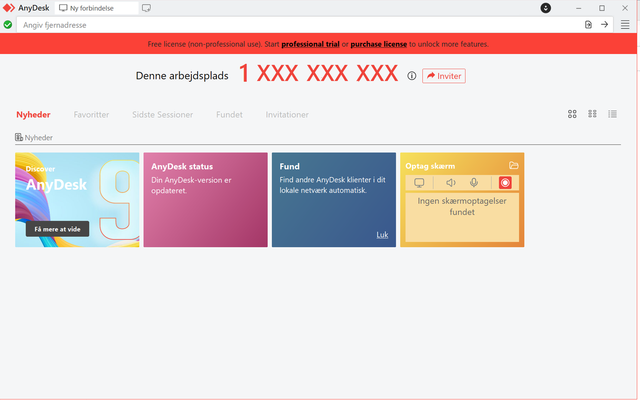Minimize the AnyDesk window
Screen dimensions: 640x400
click(x=578, y=8)
